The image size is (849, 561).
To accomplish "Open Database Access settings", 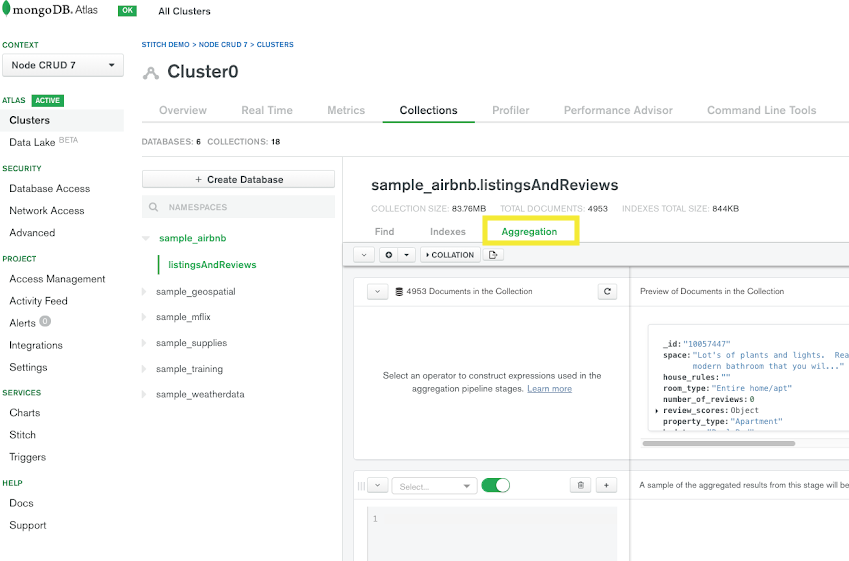I will click(50, 188).
